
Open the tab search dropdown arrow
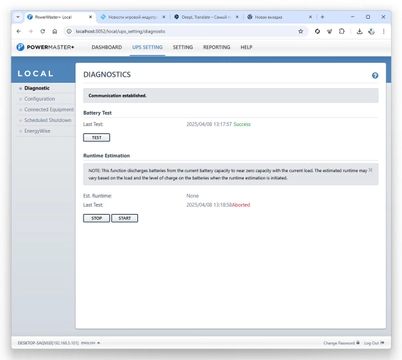tap(18, 17)
